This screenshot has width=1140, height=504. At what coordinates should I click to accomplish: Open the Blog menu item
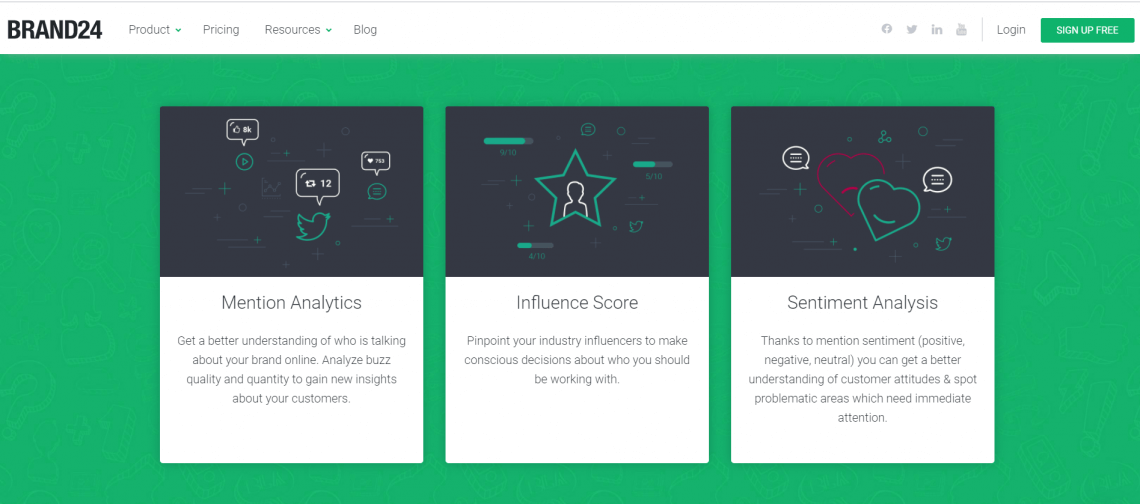tap(365, 30)
